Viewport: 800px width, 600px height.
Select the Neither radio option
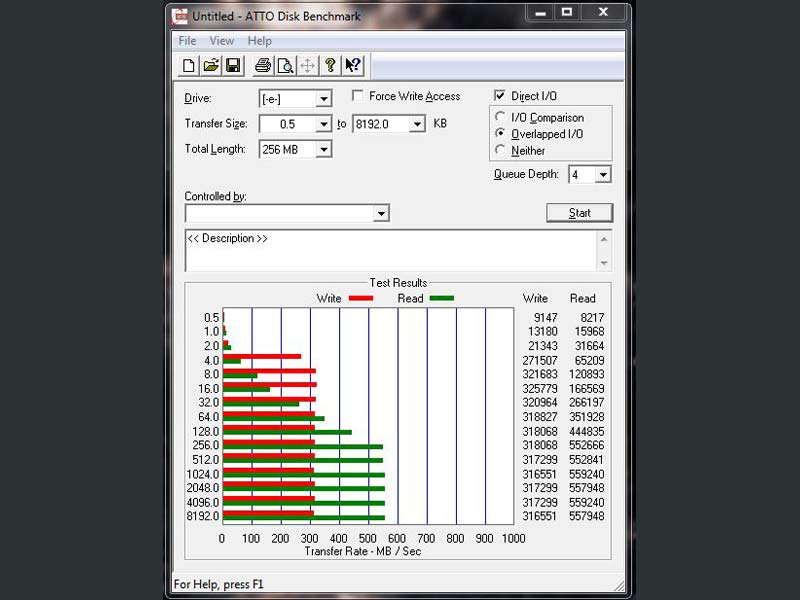[x=501, y=150]
